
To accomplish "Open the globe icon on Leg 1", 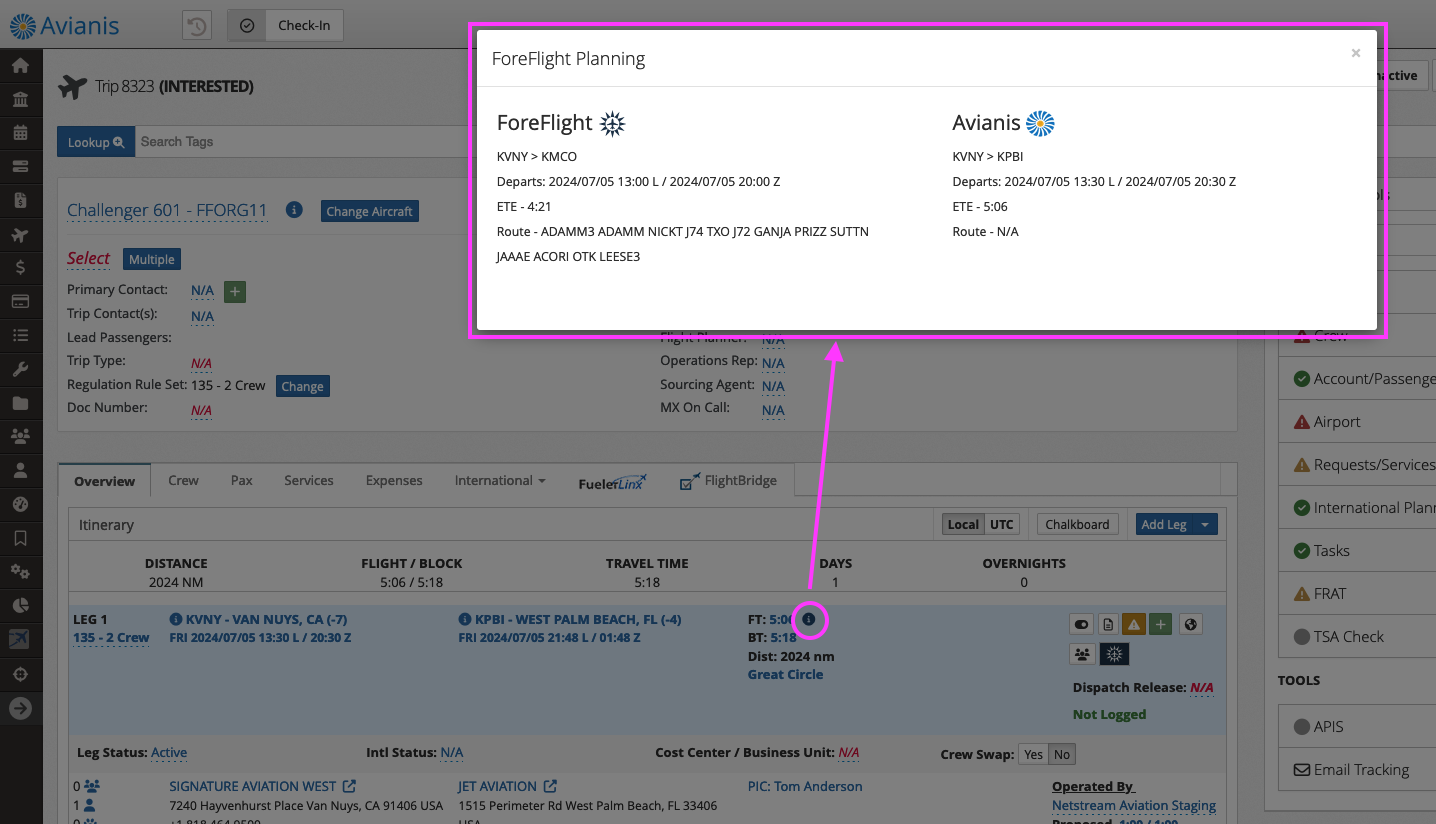I will point(1190,625).
